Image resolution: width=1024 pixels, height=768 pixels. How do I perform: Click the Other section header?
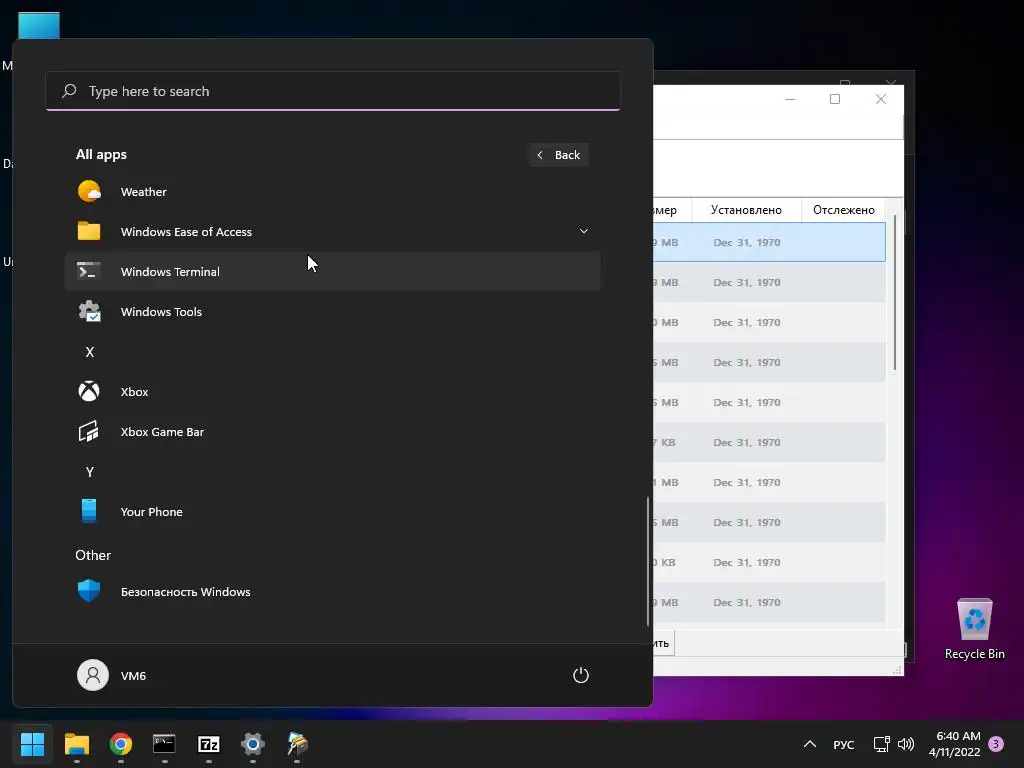93,555
